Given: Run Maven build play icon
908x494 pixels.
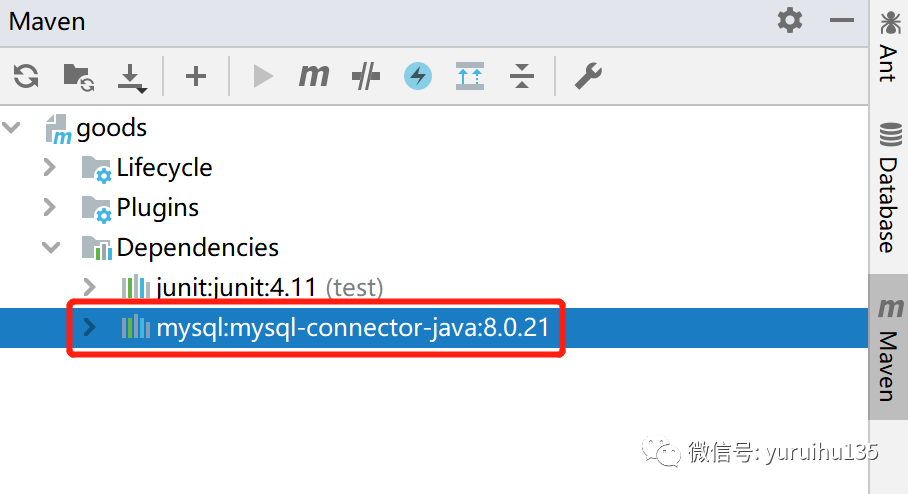Looking at the screenshot, I should pyautogui.click(x=263, y=76).
